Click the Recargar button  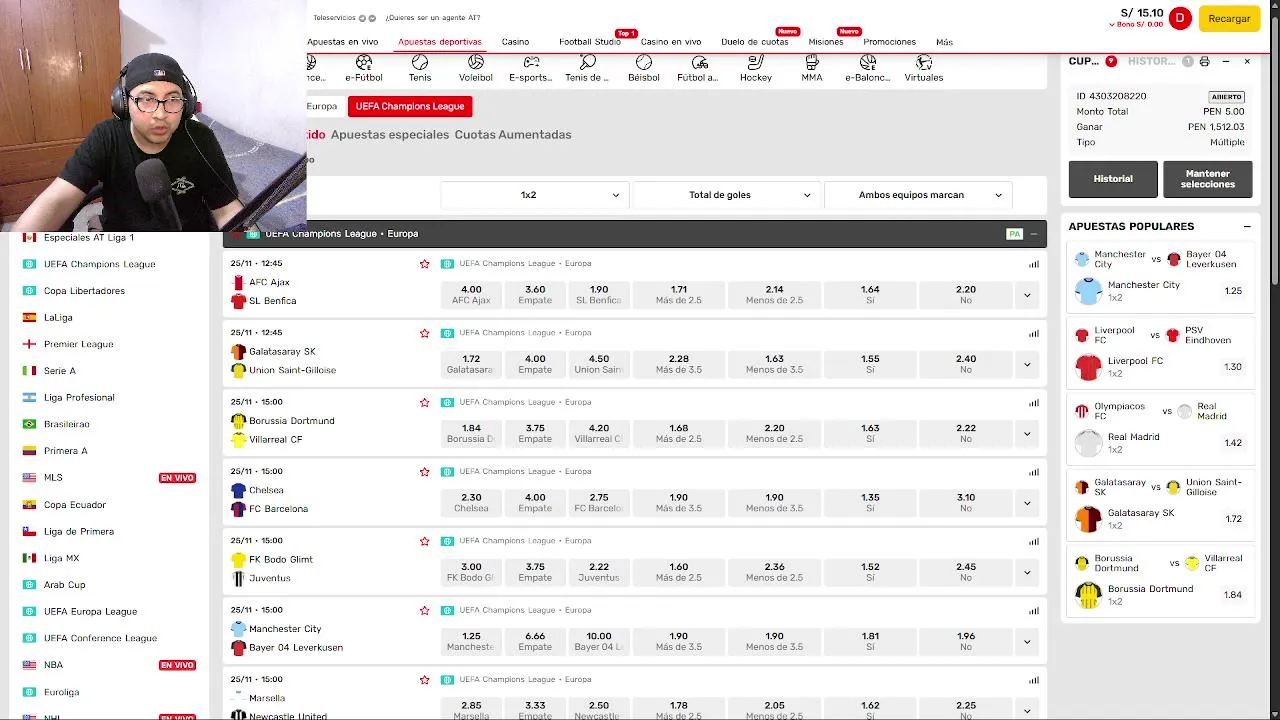[x=1229, y=18]
